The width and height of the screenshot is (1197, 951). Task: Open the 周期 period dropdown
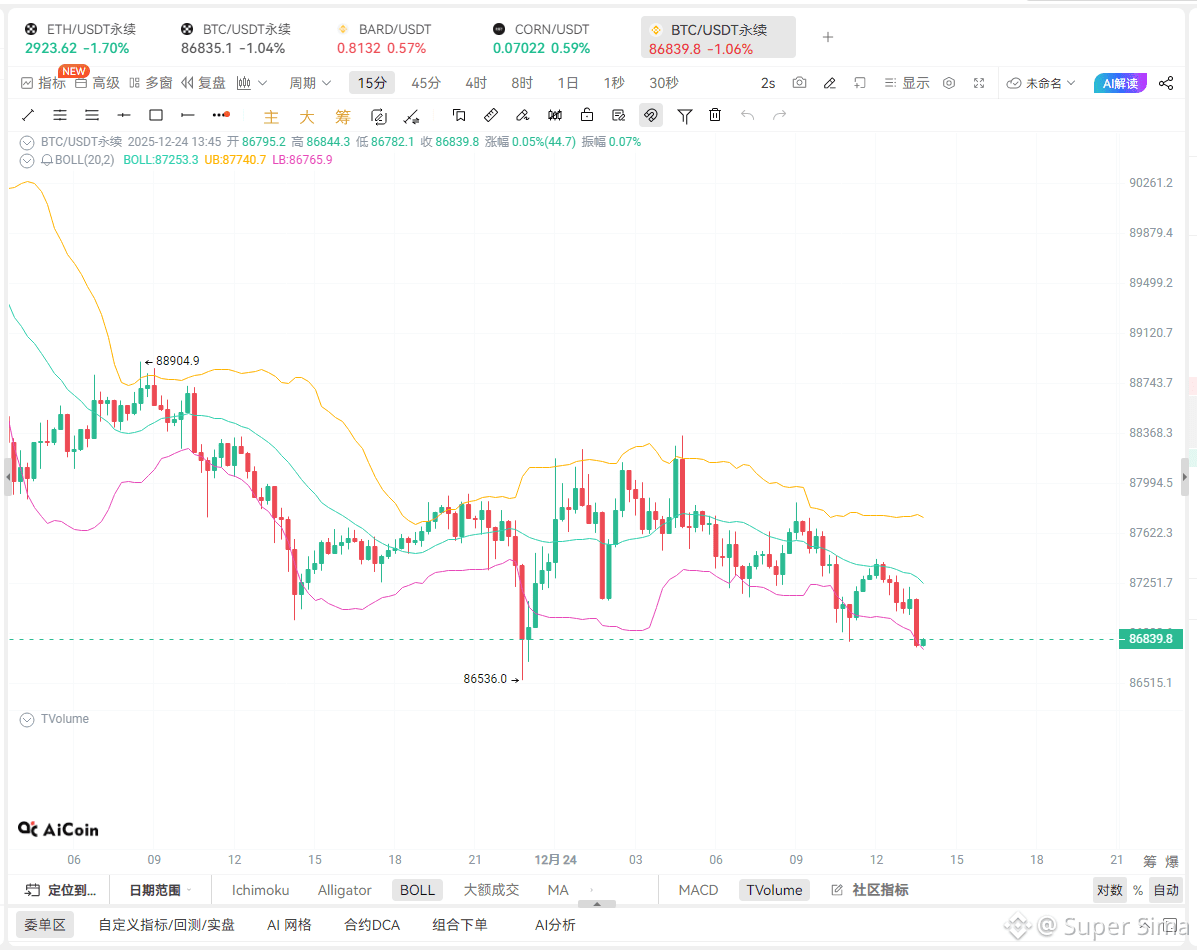point(310,83)
